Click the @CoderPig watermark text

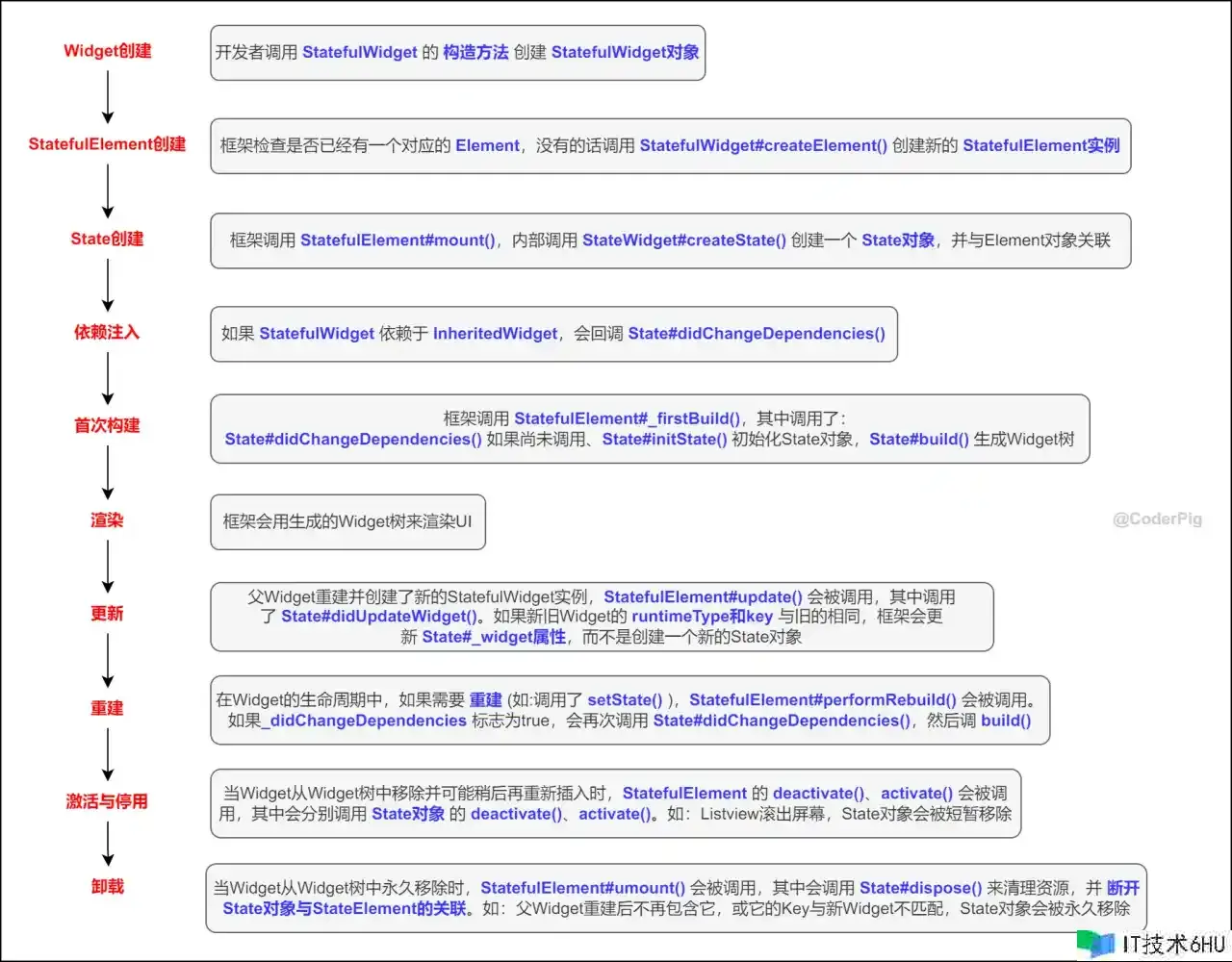click(1157, 519)
